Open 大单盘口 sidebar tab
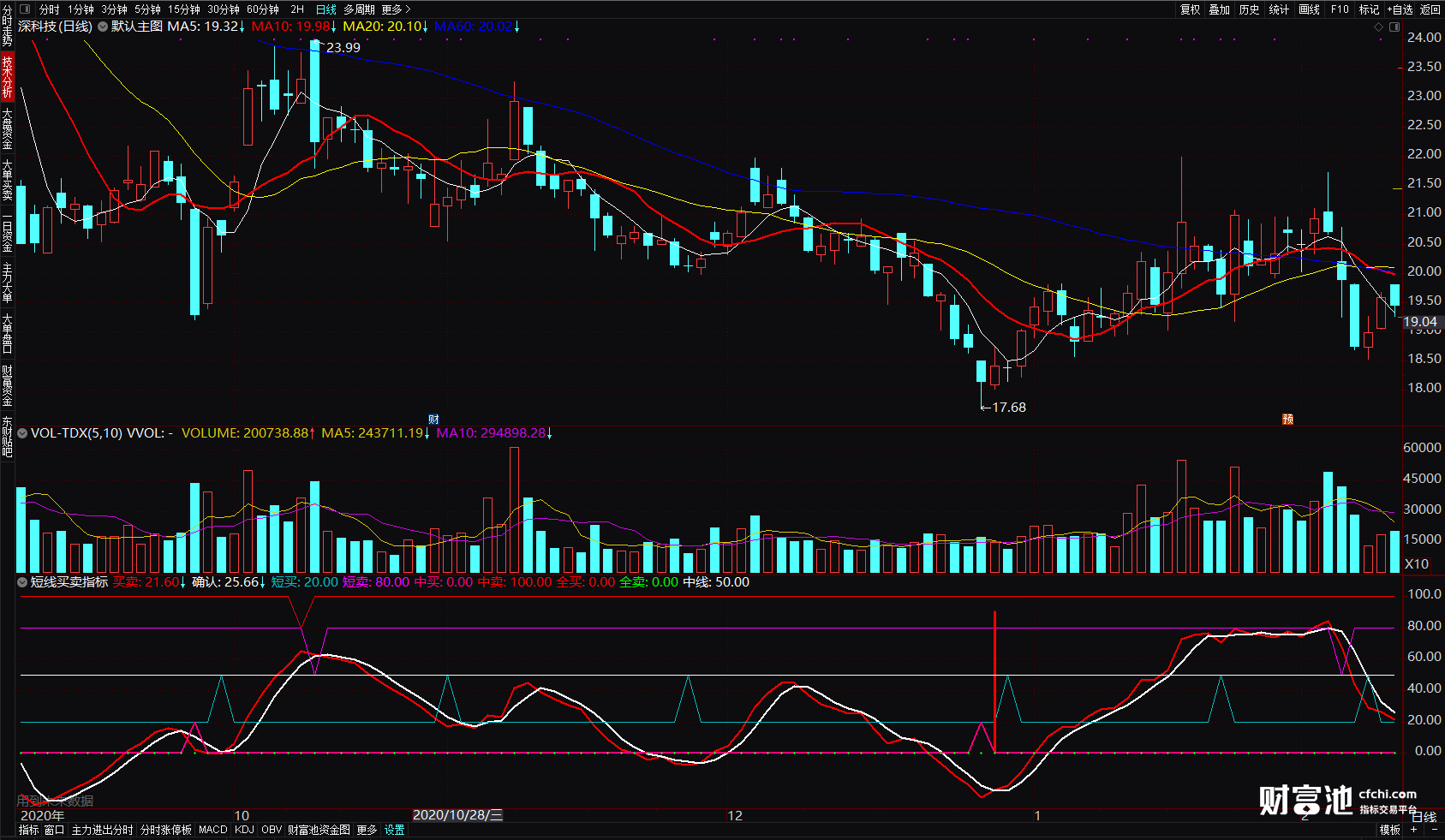Image resolution: width=1445 pixels, height=840 pixels. tap(7, 334)
